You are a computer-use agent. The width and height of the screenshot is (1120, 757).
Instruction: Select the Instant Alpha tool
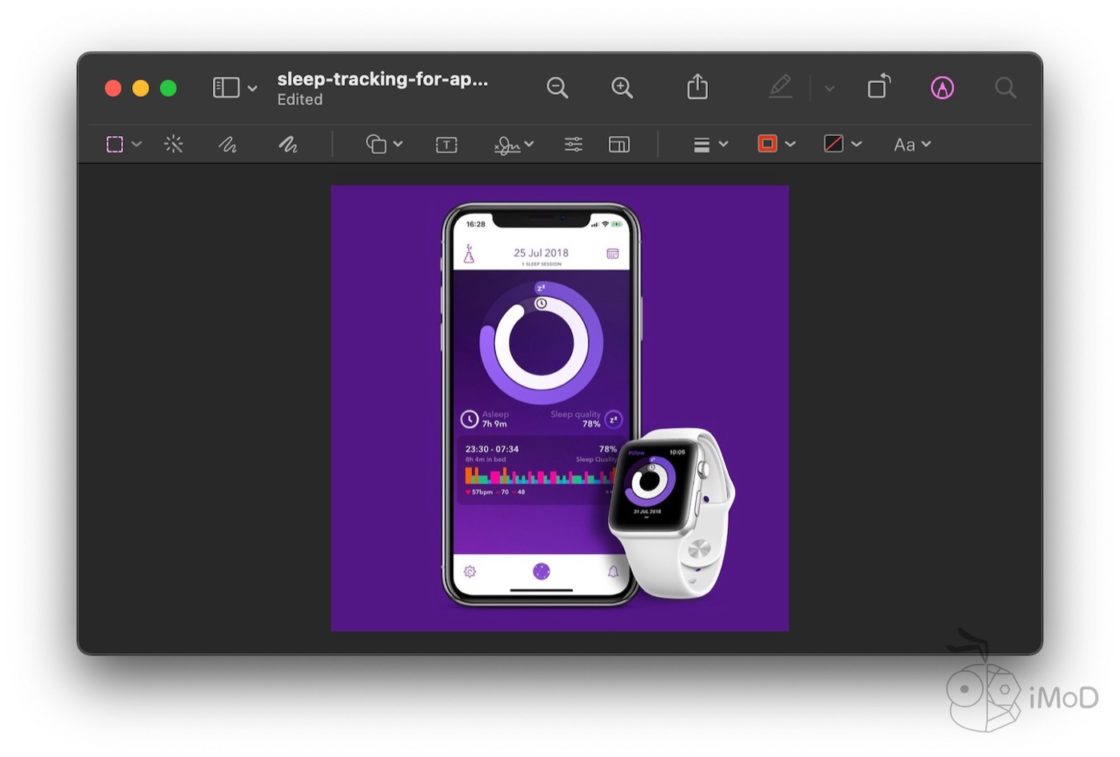(172, 144)
